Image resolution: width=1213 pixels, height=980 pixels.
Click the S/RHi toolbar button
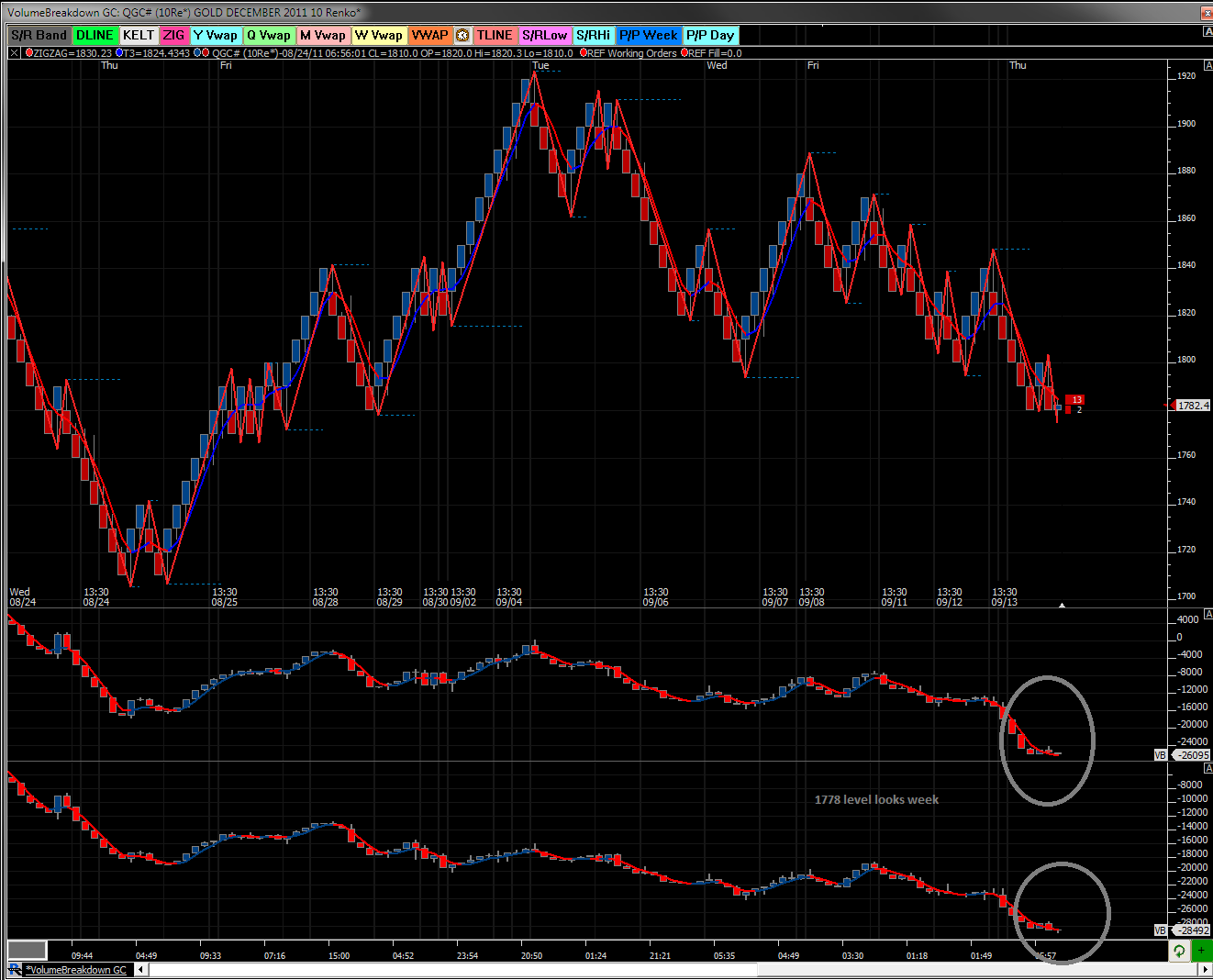[x=594, y=35]
